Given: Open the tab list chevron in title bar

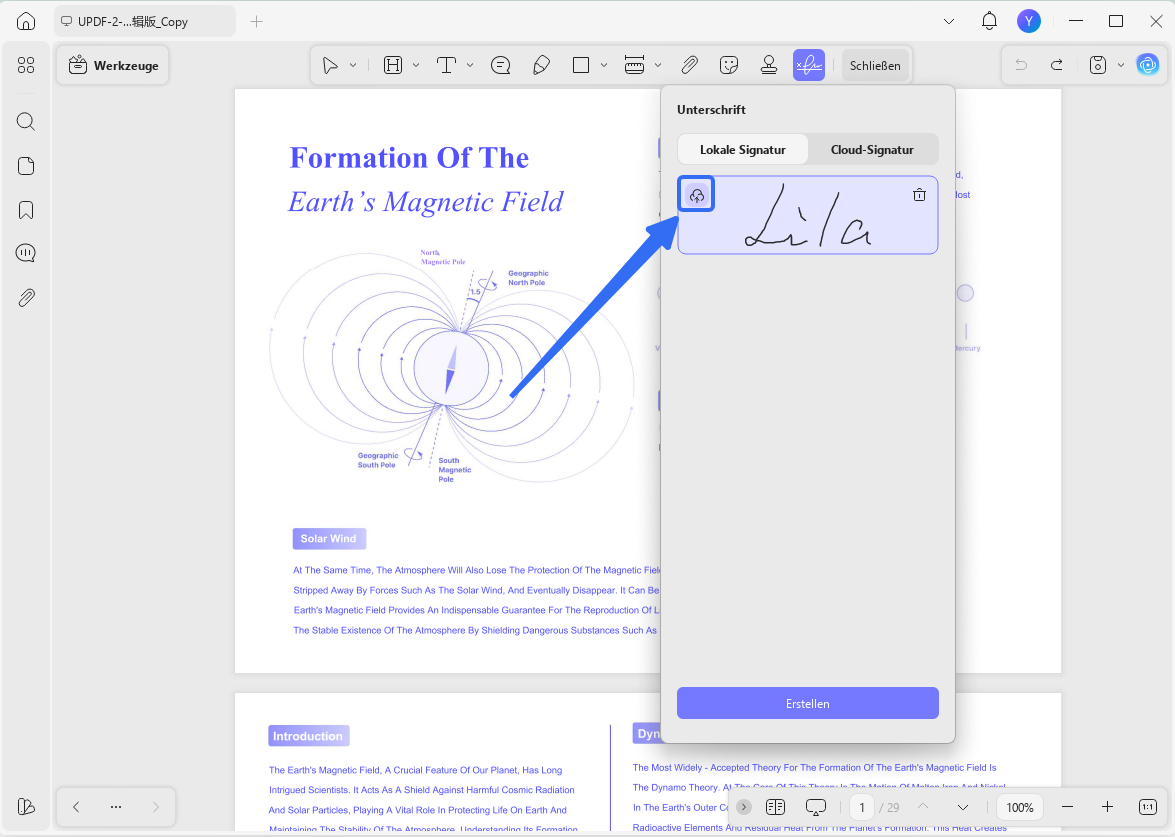Looking at the screenshot, I should (x=949, y=21).
